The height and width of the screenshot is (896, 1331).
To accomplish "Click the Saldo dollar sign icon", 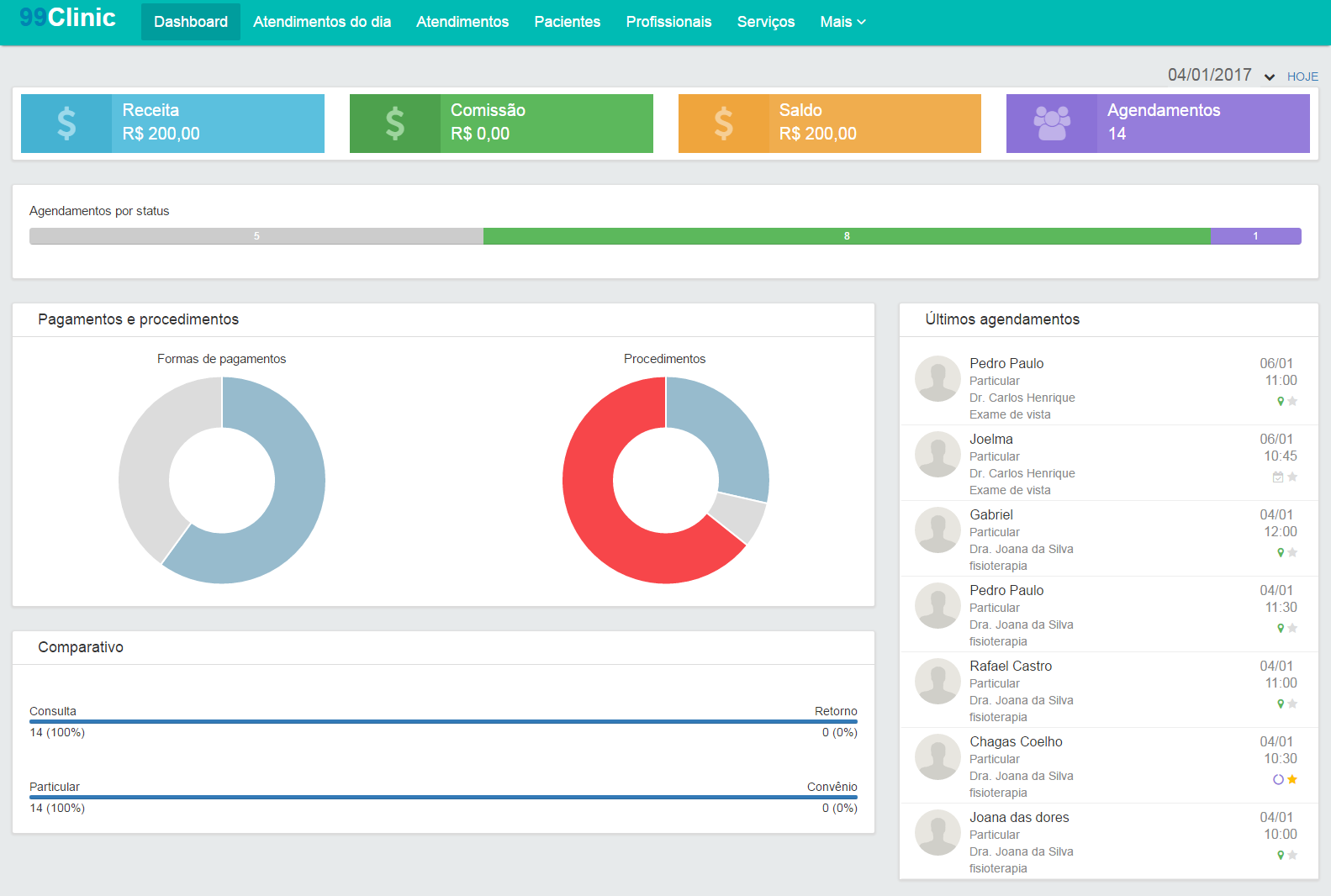I will click(x=723, y=124).
